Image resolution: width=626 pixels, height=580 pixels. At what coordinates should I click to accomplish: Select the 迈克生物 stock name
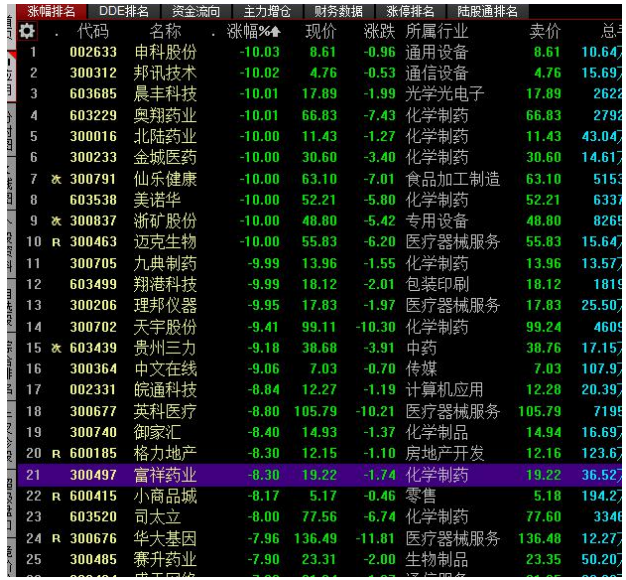pyautogui.click(x=165, y=242)
